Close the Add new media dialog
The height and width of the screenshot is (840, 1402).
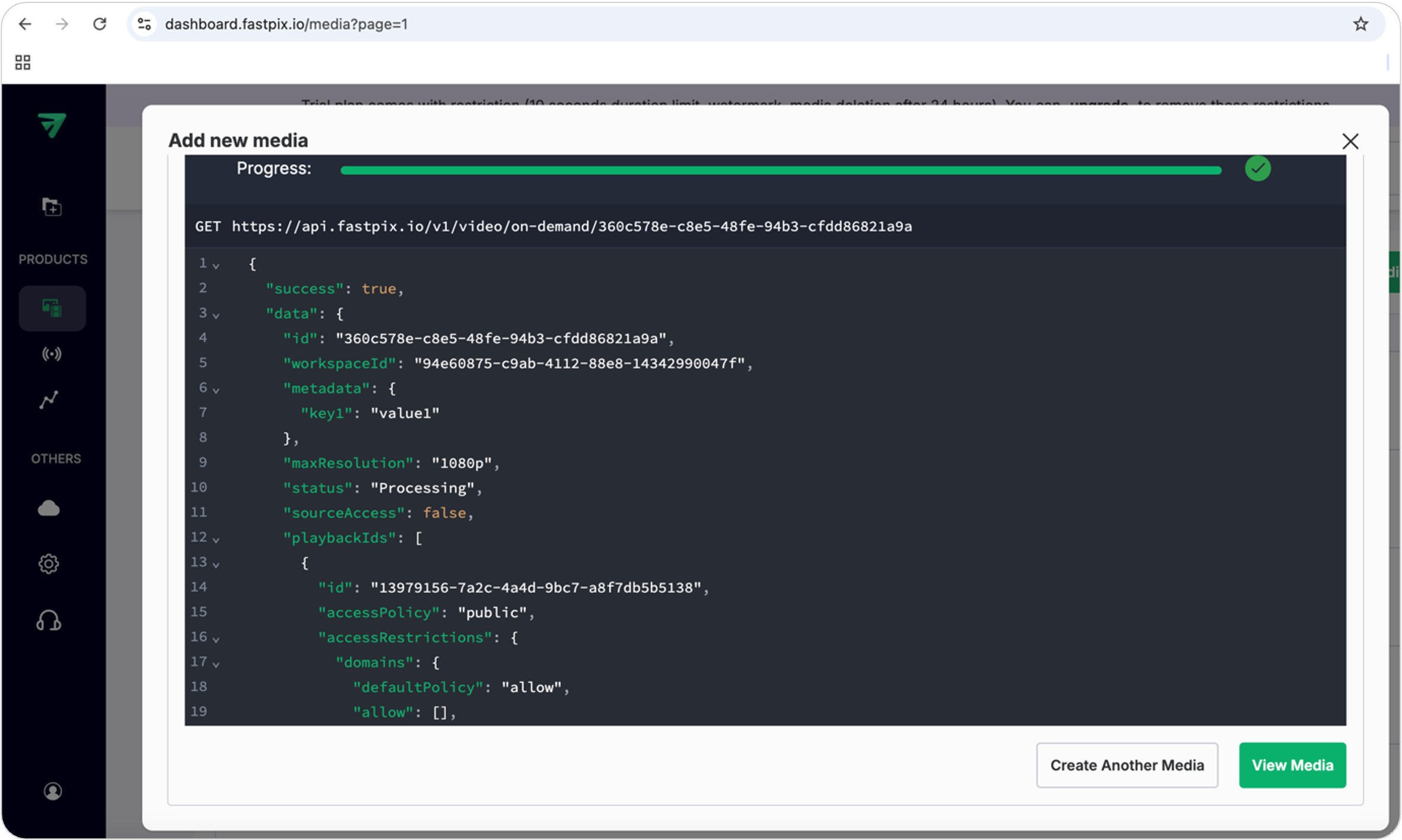tap(1350, 141)
